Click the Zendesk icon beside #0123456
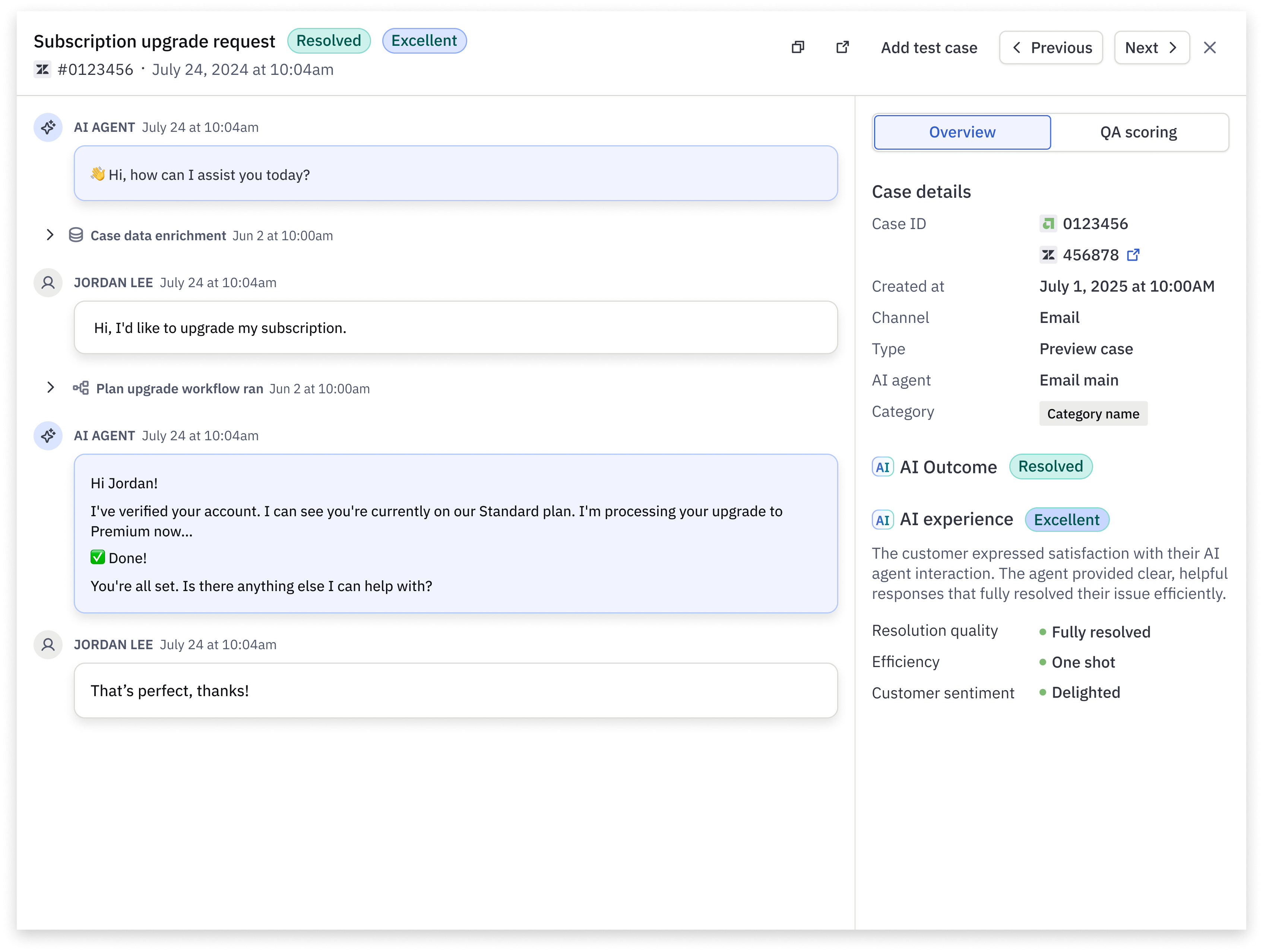The height and width of the screenshot is (952, 1263). [x=42, y=70]
